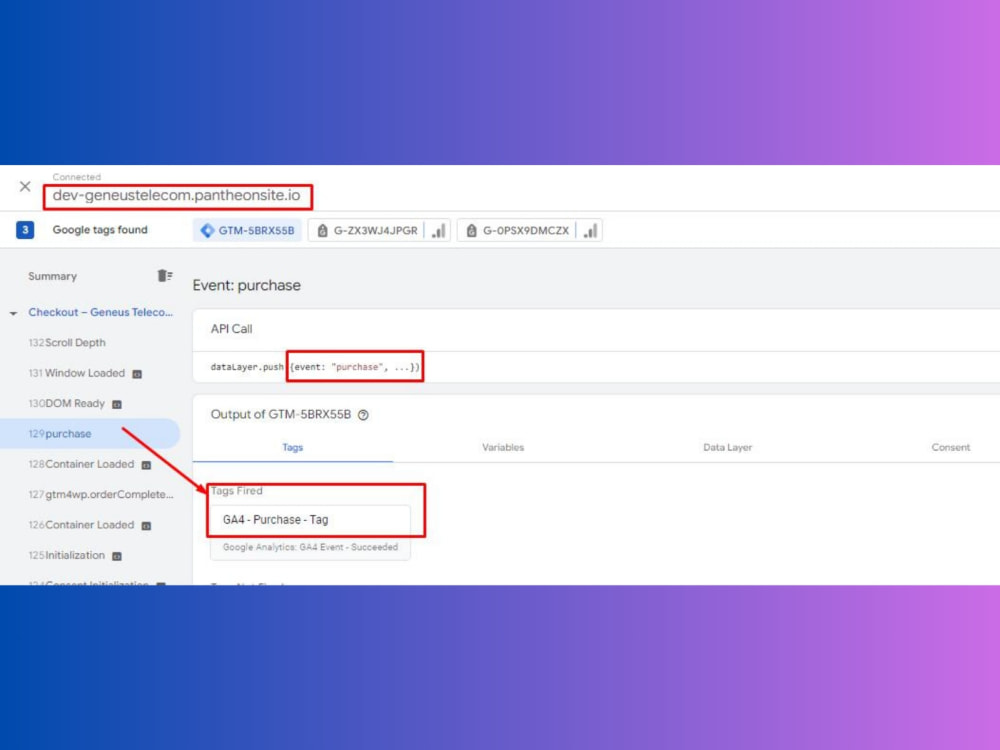
Task: Select event 129 purchase
Action: click(90, 434)
